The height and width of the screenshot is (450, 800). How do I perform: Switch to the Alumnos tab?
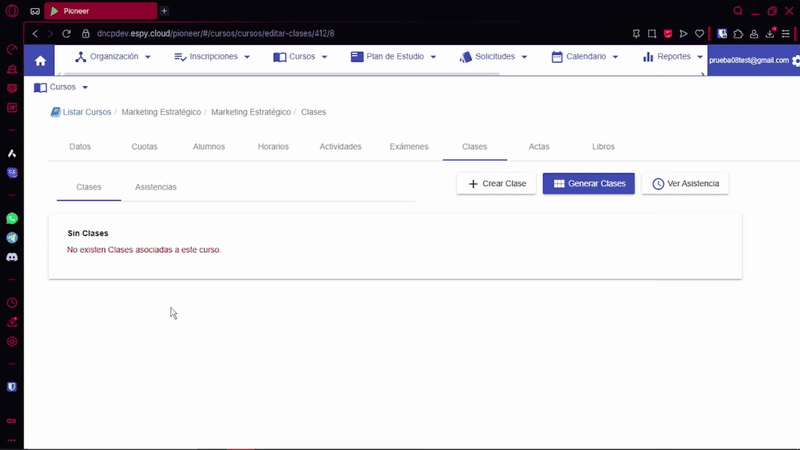208,147
